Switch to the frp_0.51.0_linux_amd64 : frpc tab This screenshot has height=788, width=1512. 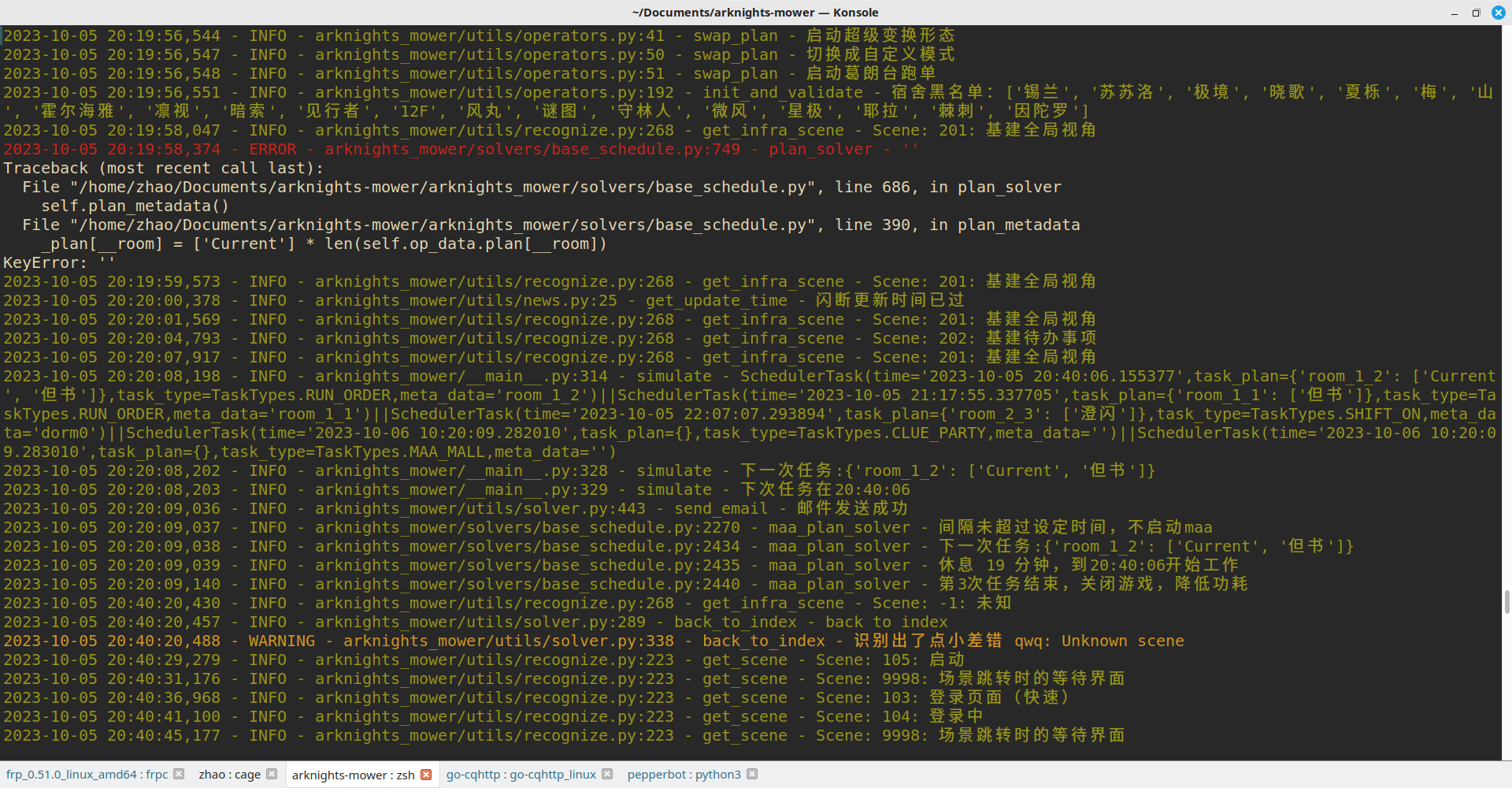[87, 774]
